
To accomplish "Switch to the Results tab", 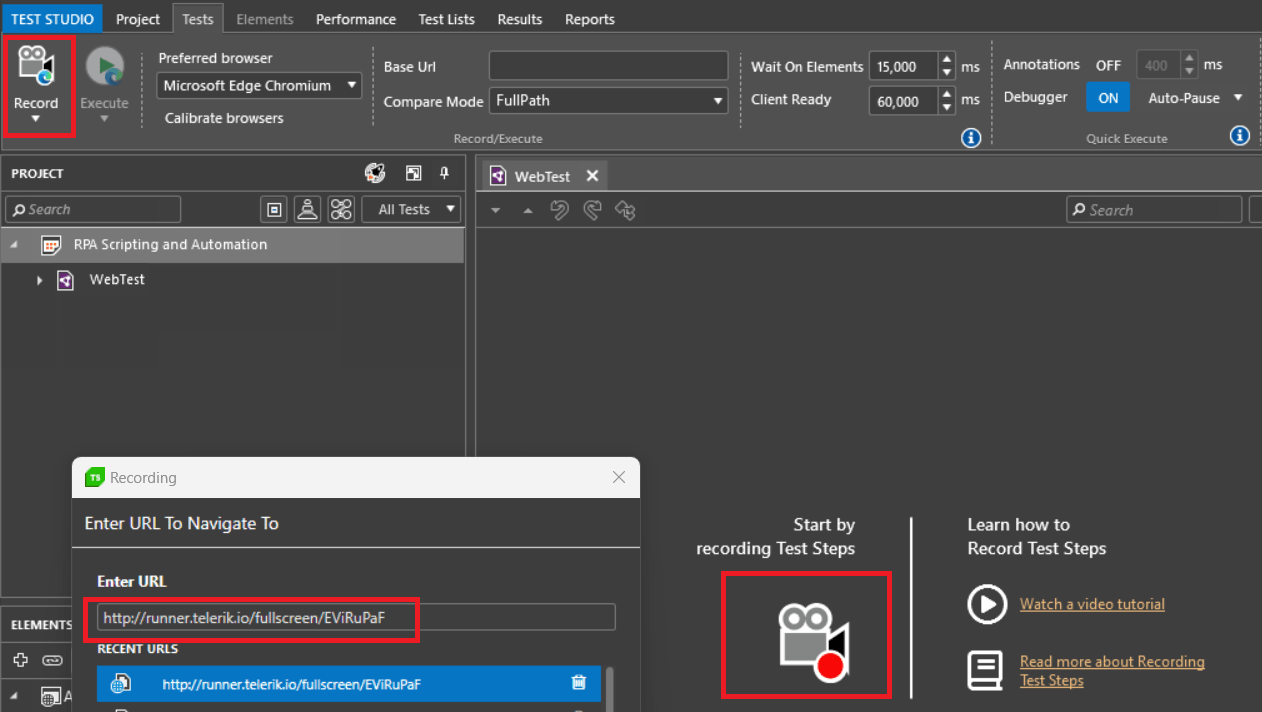I will (520, 19).
